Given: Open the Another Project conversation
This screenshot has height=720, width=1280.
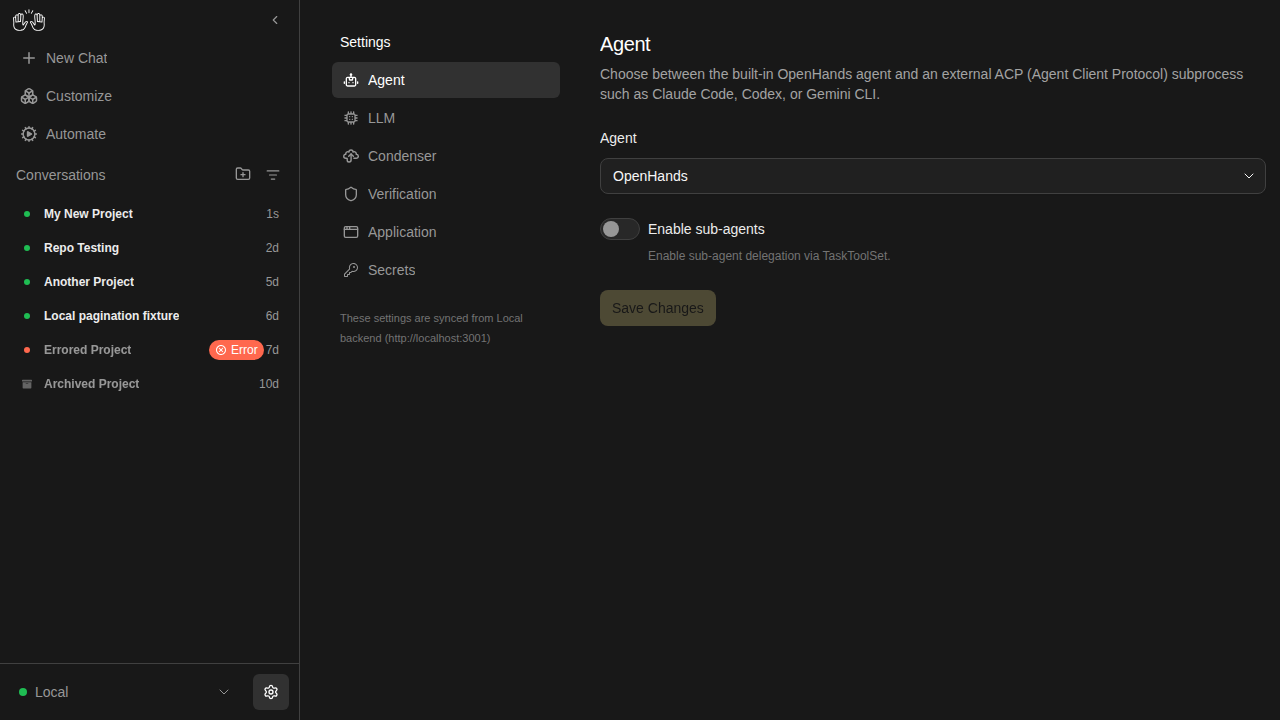Looking at the screenshot, I should coord(149,282).
